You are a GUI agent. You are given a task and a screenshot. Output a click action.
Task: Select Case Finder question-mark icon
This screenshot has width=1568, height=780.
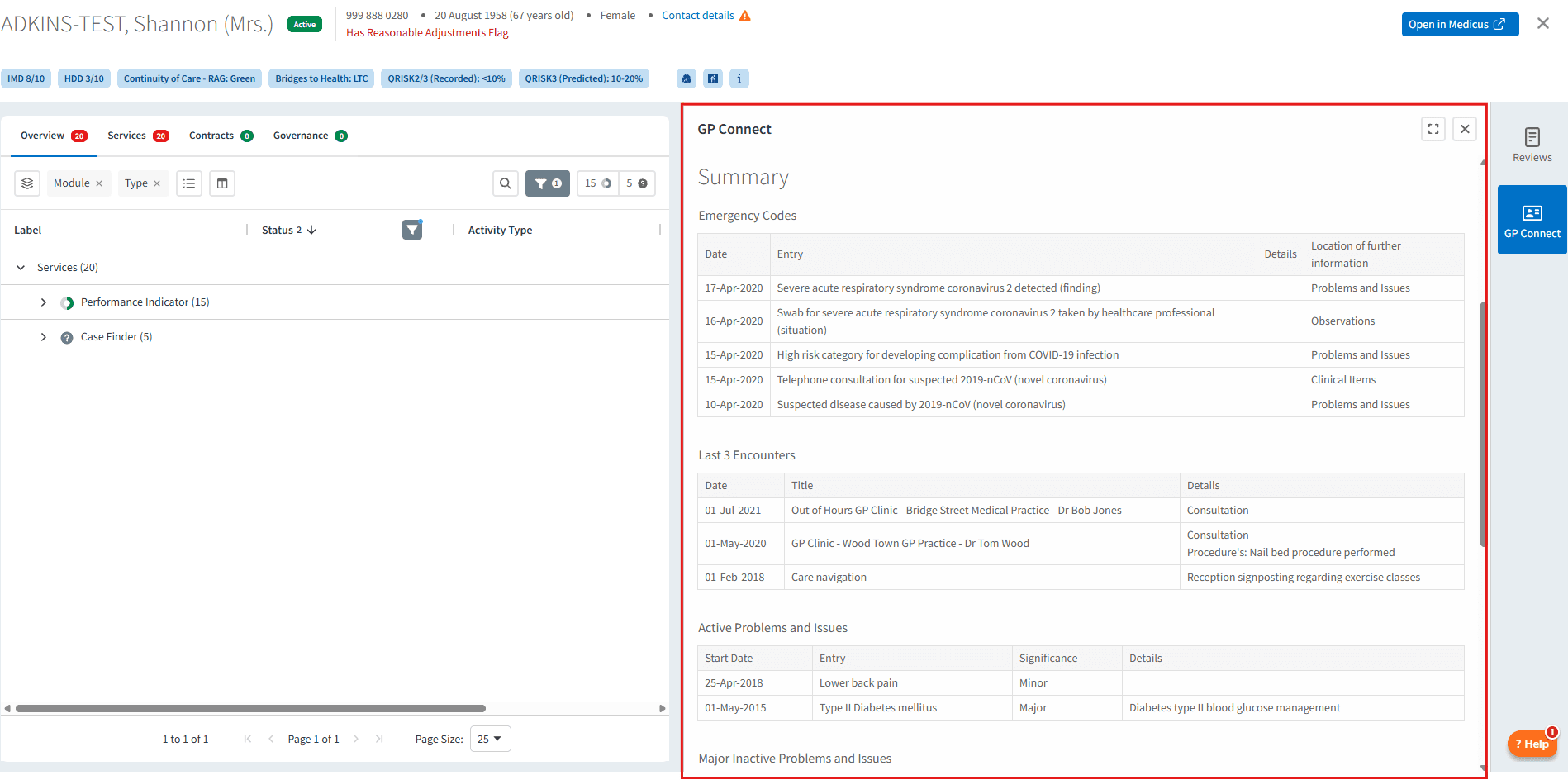(67, 337)
